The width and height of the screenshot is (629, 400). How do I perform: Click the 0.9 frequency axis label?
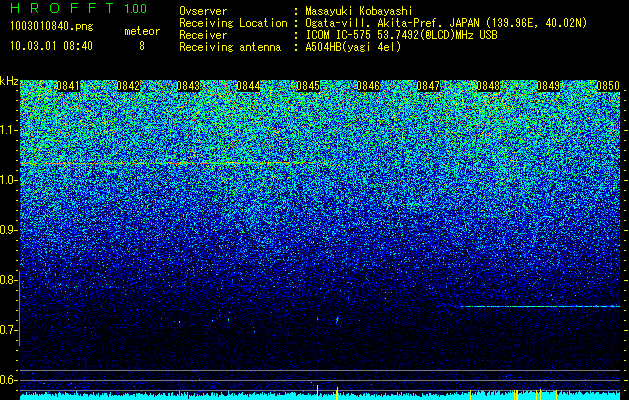click(x=9, y=230)
